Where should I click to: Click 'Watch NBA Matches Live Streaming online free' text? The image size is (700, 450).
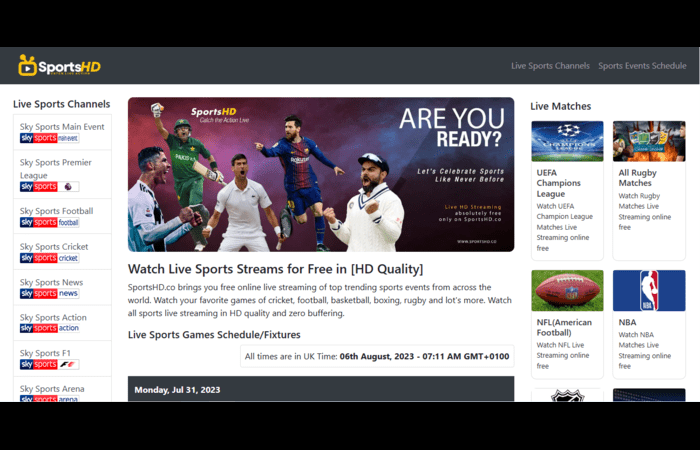(x=645, y=350)
